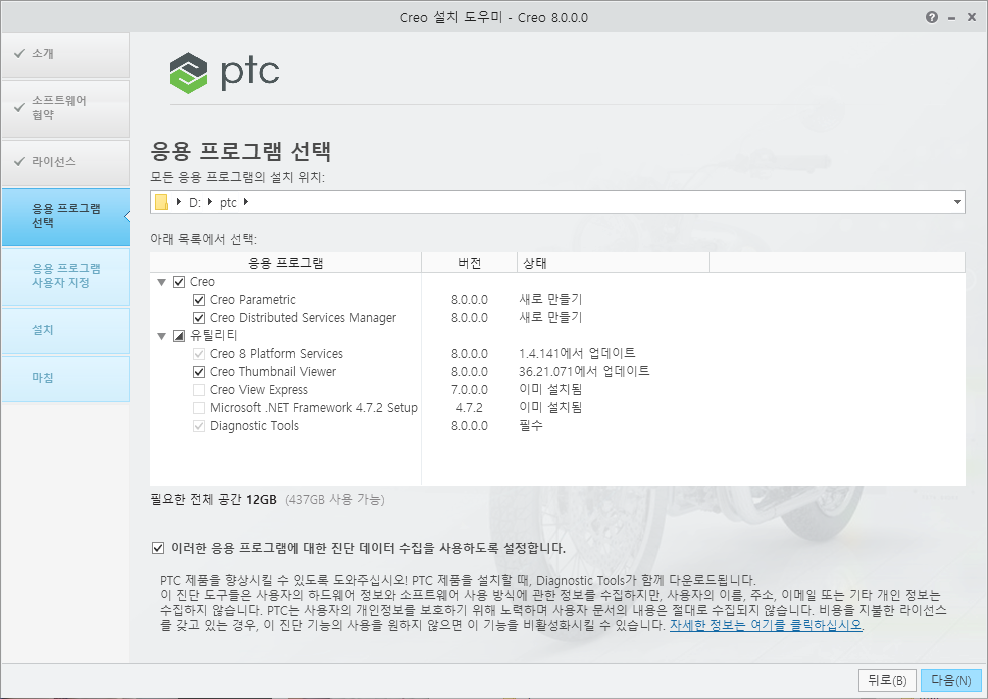This screenshot has height=699, width=988.
Task: Click the help question mark icon
Action: (932, 18)
